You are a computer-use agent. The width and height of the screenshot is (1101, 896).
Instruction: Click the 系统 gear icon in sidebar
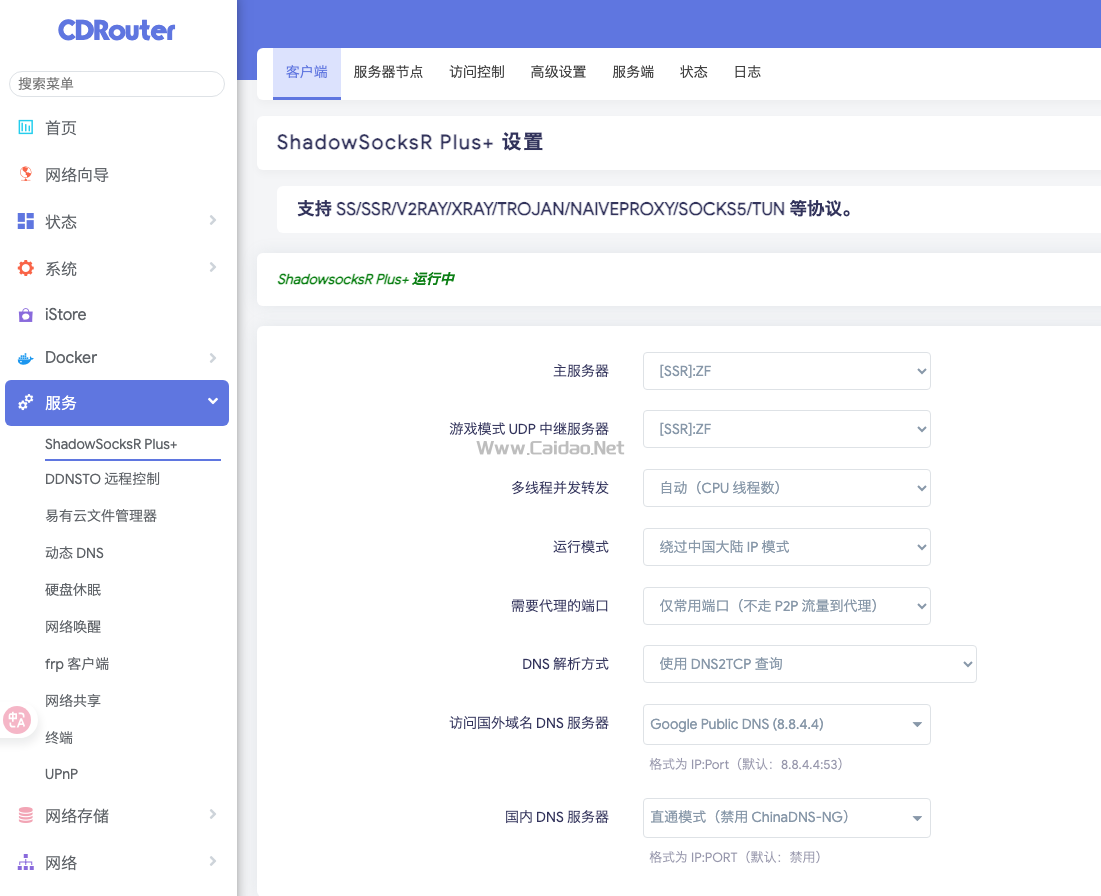pos(26,268)
